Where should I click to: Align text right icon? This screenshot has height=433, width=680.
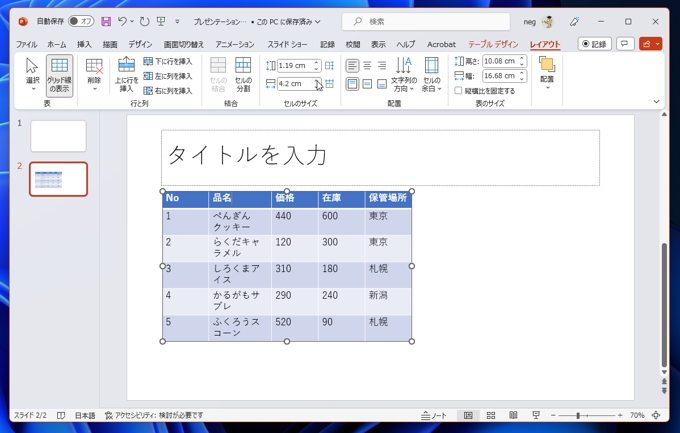click(382, 66)
